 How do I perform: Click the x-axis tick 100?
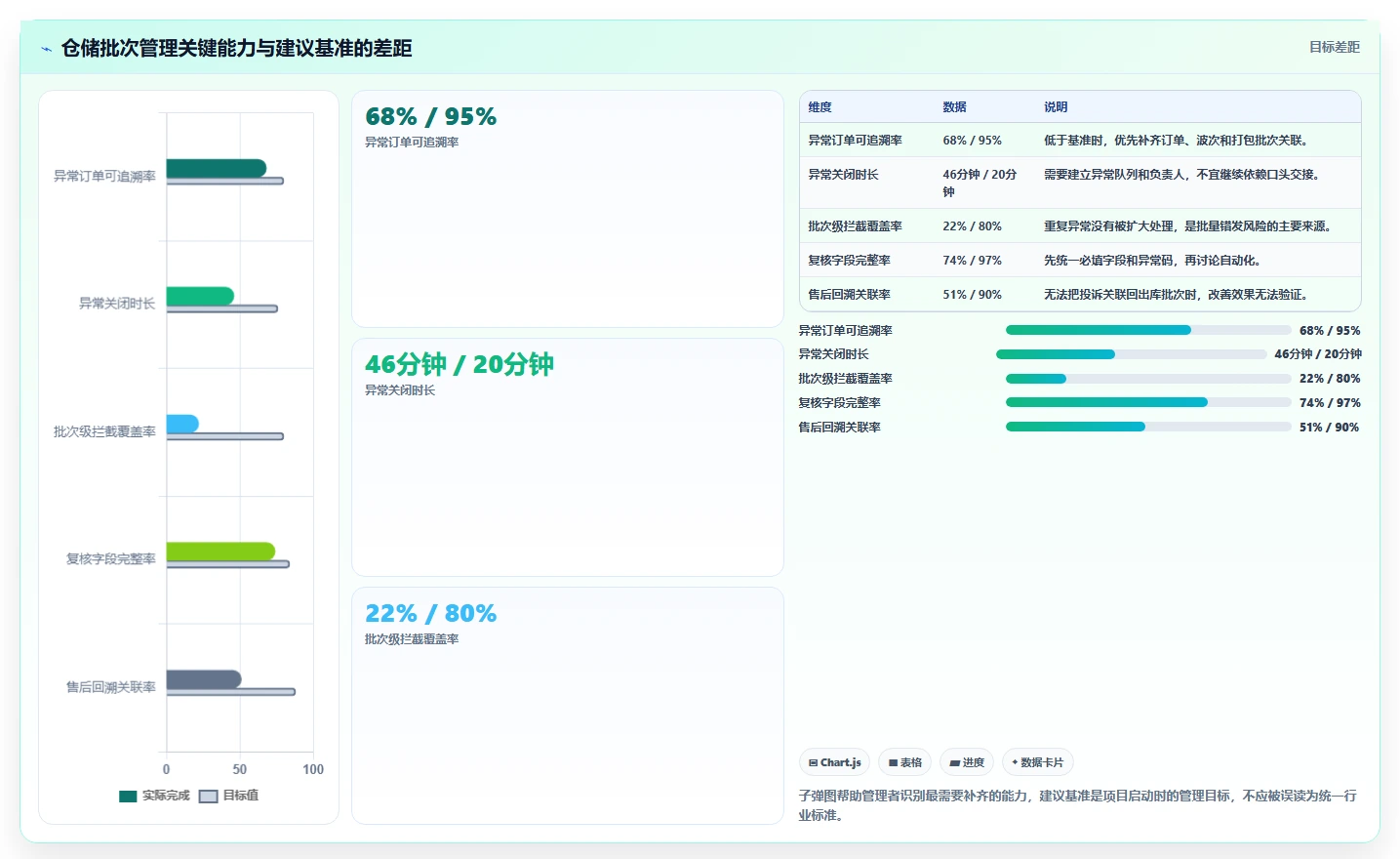[313, 769]
